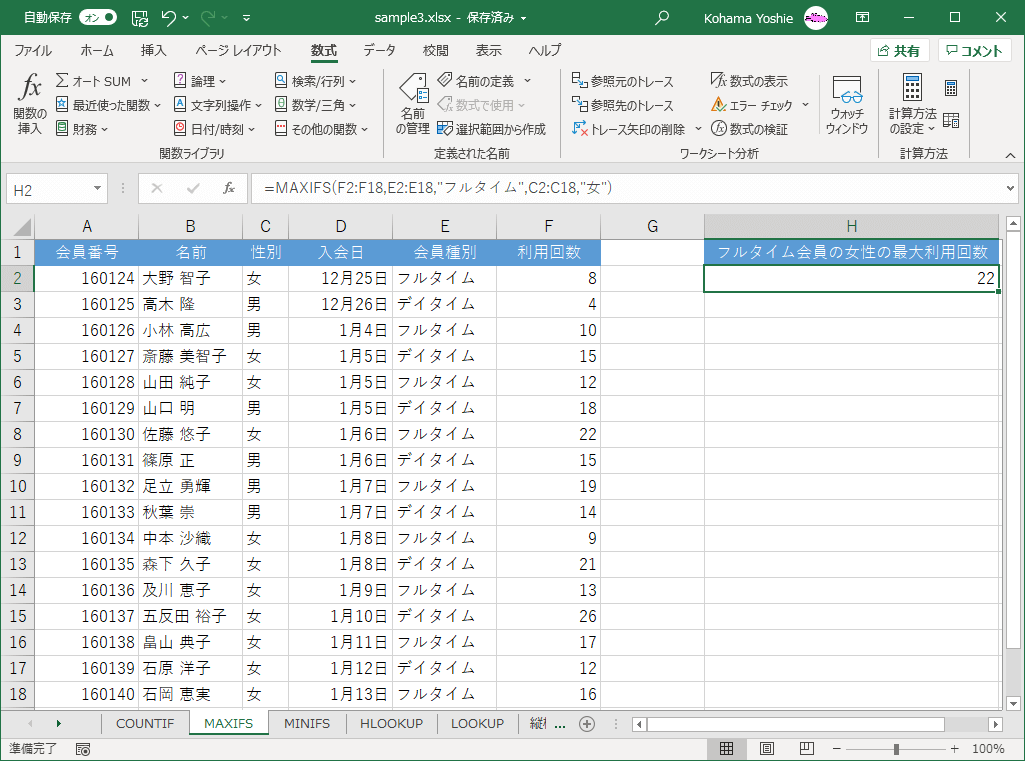Open More Functions (その他の関数) menu
The width and height of the screenshot is (1025, 761).
point(322,129)
